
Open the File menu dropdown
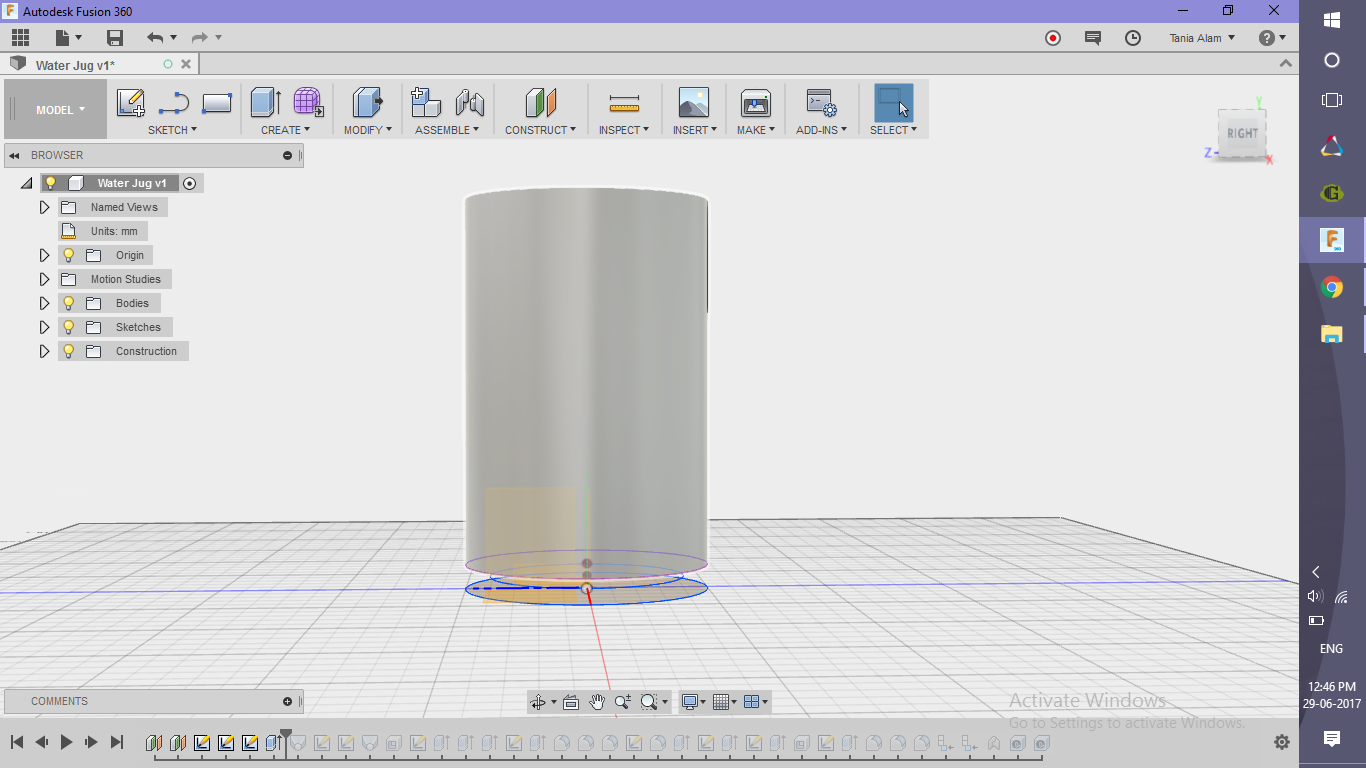(x=68, y=38)
